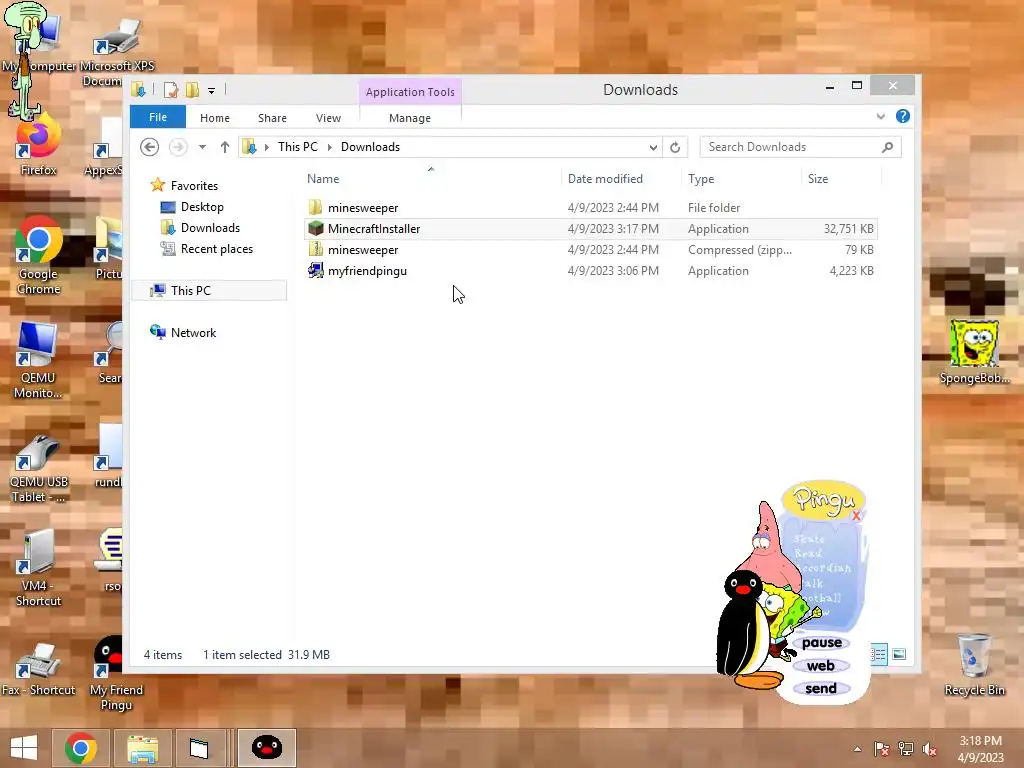Click the MinecraftInstaller grass block icon
1024x768 pixels.
315,229
